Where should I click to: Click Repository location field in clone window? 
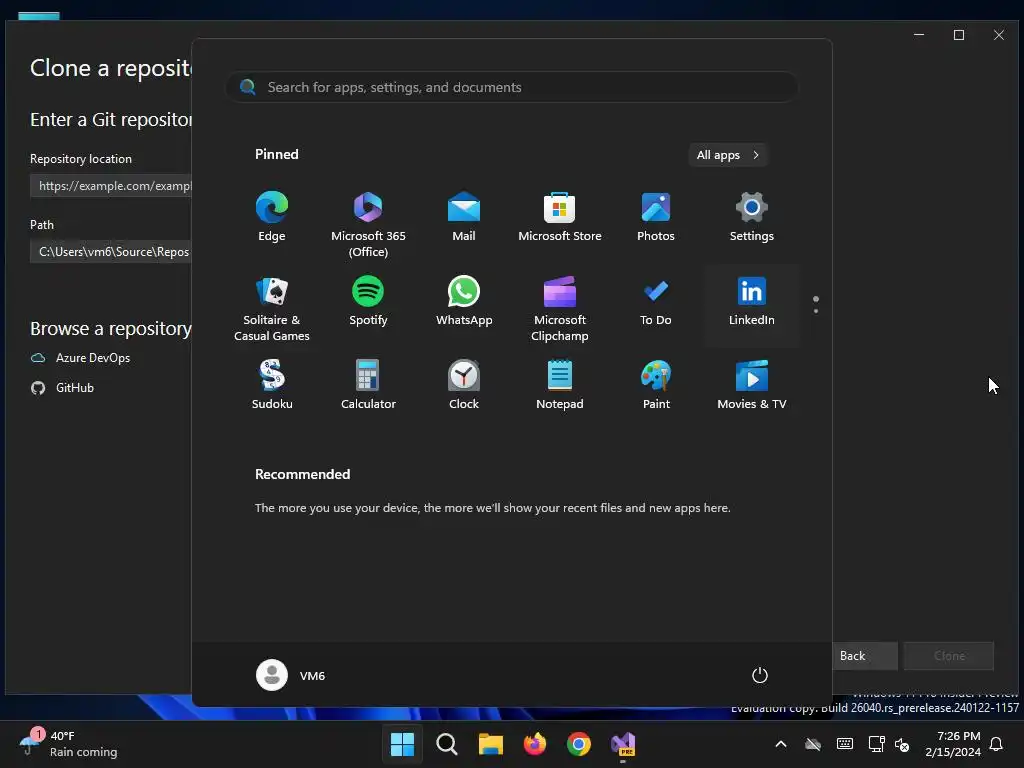pos(111,185)
